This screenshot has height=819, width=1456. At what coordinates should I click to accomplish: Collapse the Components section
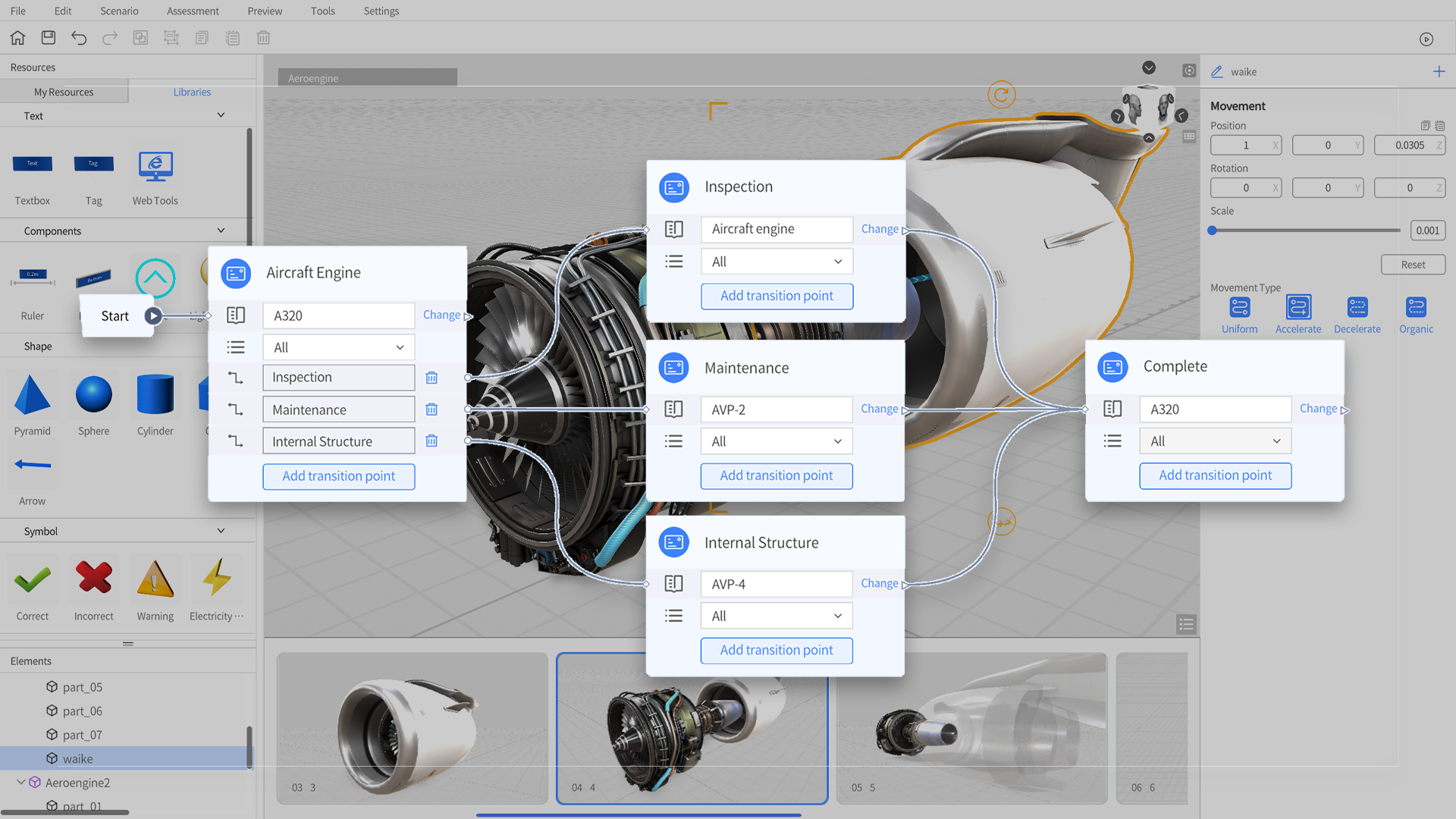[x=221, y=231]
